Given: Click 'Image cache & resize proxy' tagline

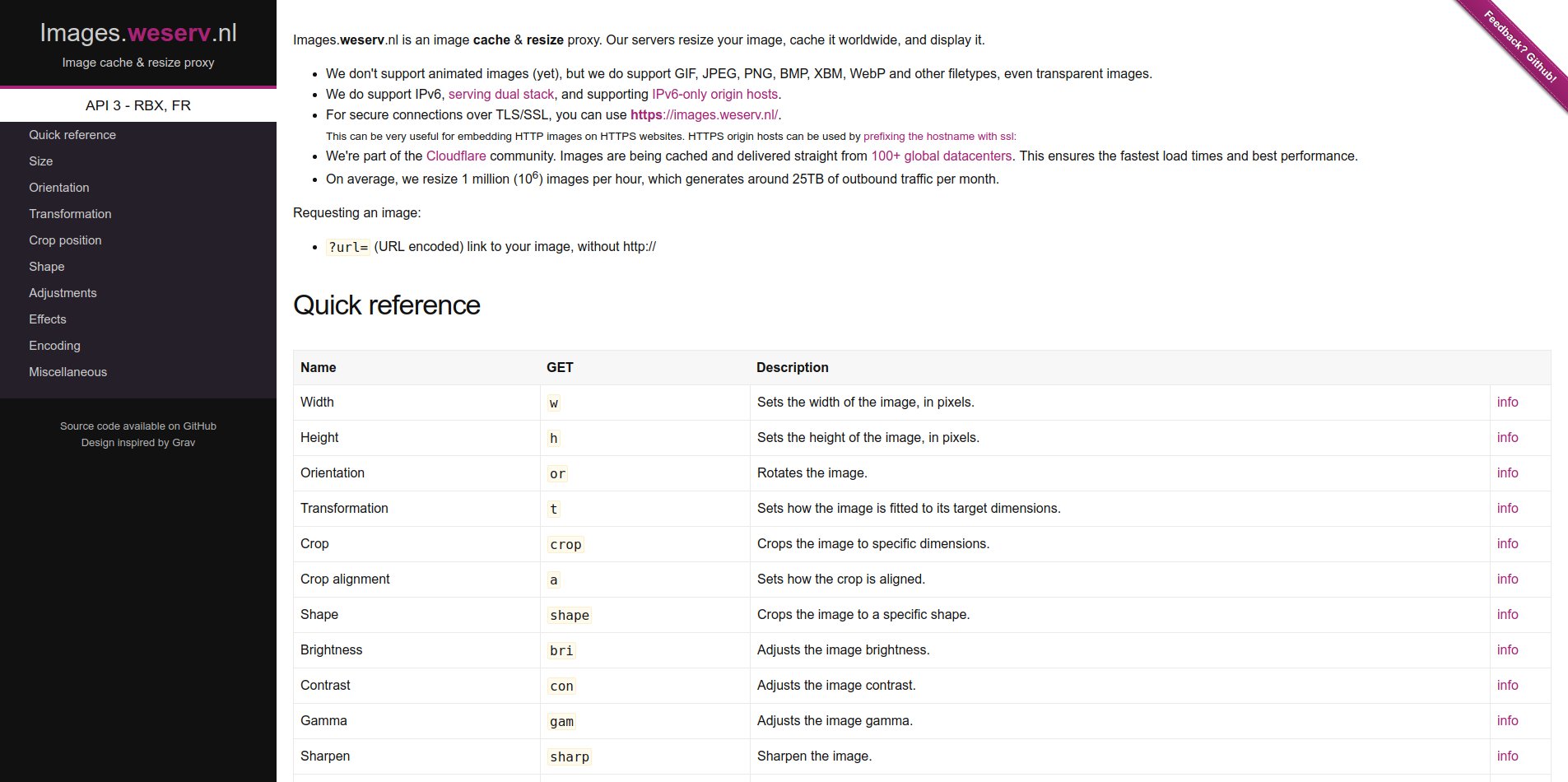Looking at the screenshot, I should coord(138,63).
